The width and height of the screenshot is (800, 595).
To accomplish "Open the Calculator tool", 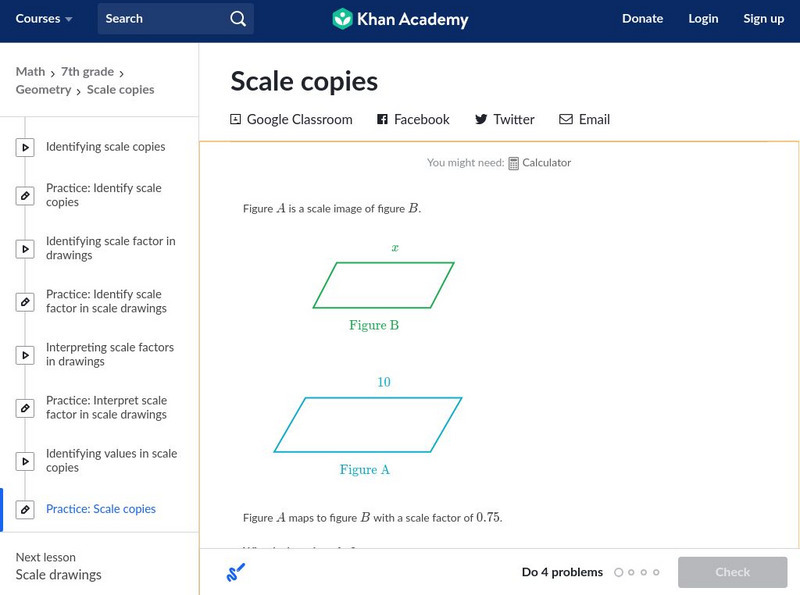I will (x=539, y=163).
